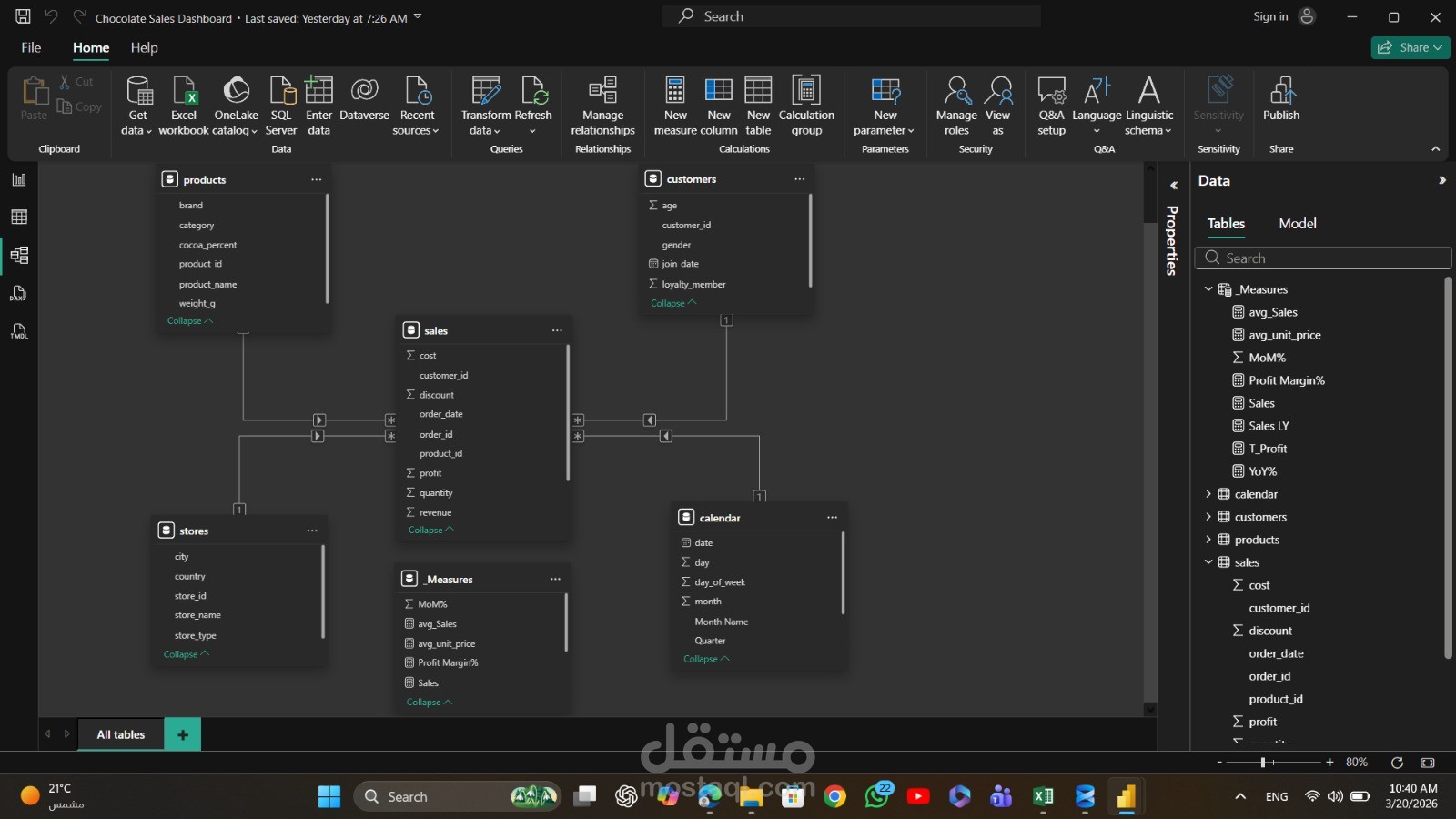The height and width of the screenshot is (819, 1456).
Task: Click the New measure icon
Action: [675, 91]
